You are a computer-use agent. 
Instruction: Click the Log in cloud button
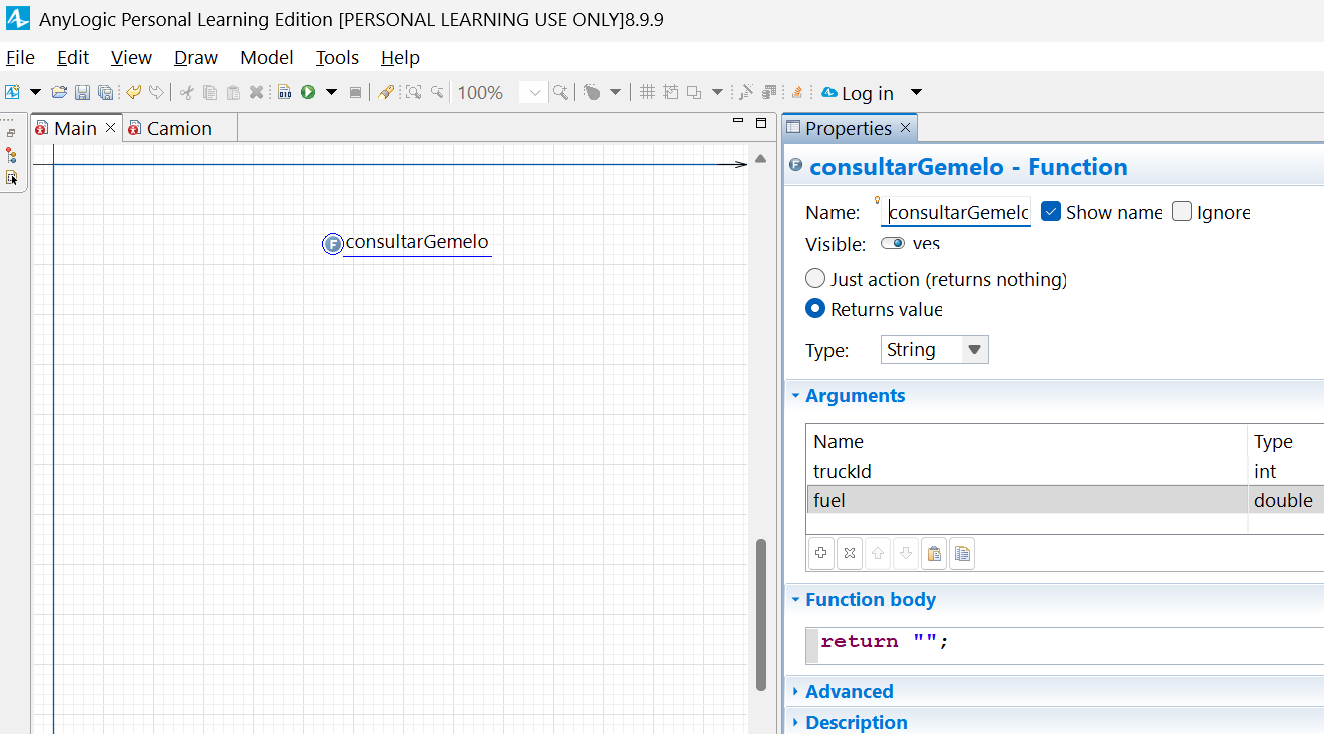pyautogui.click(x=858, y=93)
